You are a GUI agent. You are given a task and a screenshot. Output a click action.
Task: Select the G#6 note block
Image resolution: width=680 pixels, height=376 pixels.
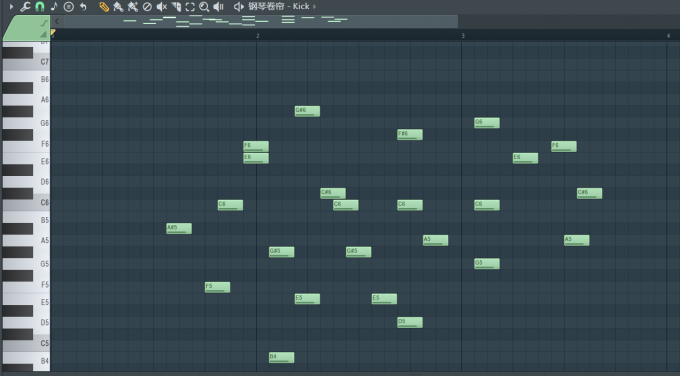point(307,111)
